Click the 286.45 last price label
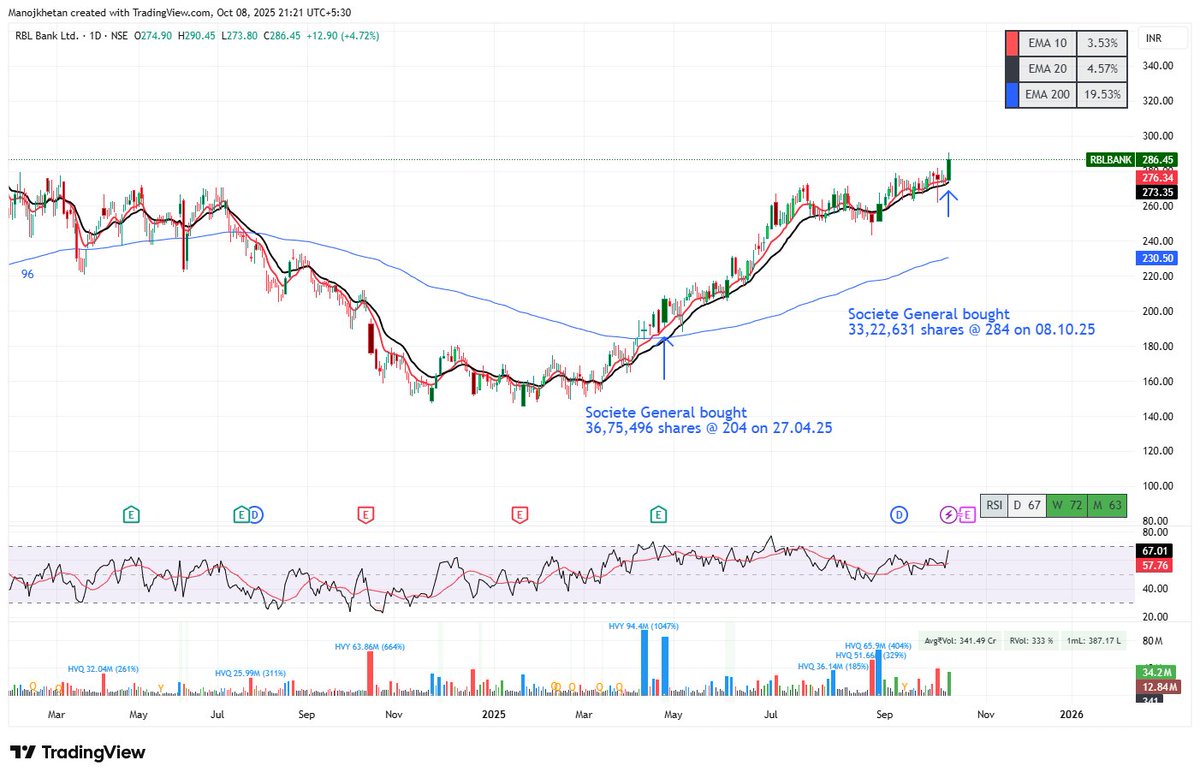Image resolution: width=1200 pixels, height=778 pixels. 1158,160
